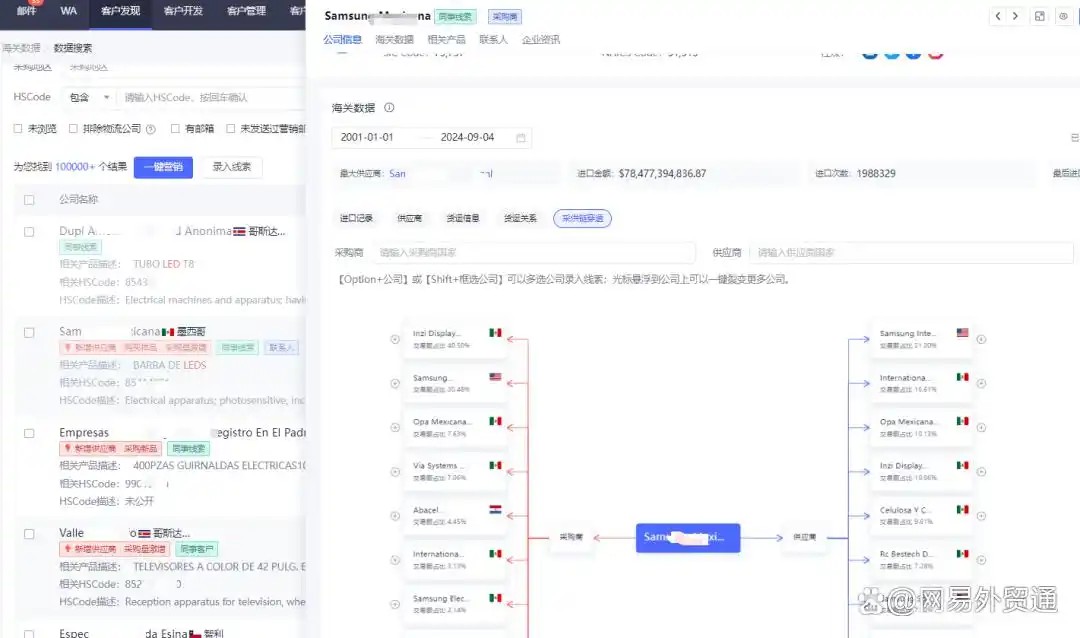Viewport: 1080px width, 638px height.
Task: Open 客户管理 navigation tab
Action: tap(247, 11)
